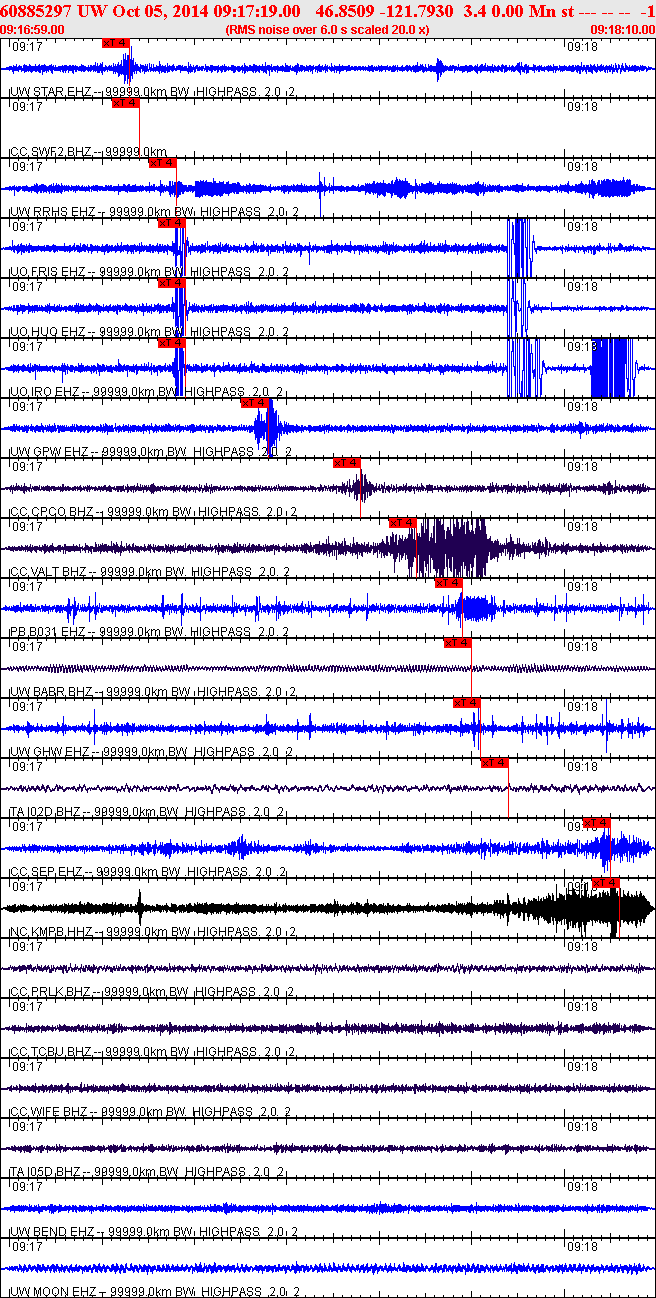This screenshot has width=656, height=1298.
Task: Click the 'CC SEP EHZ' station label
Action: 48,872
